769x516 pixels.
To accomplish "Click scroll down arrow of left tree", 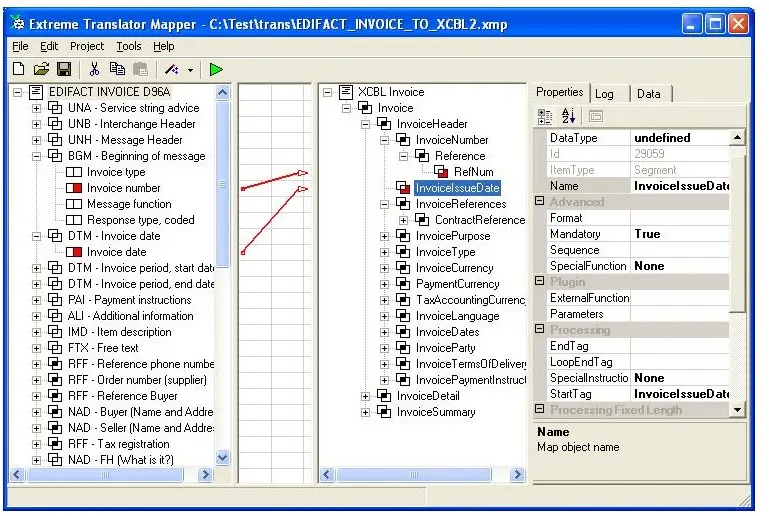I will [x=222, y=458].
